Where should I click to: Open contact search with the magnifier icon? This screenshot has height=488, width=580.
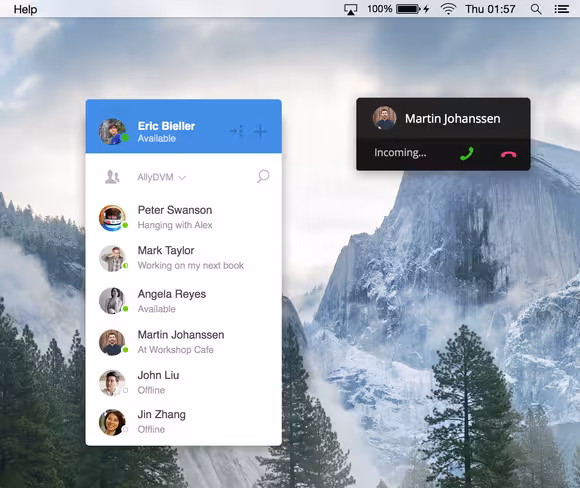263,176
